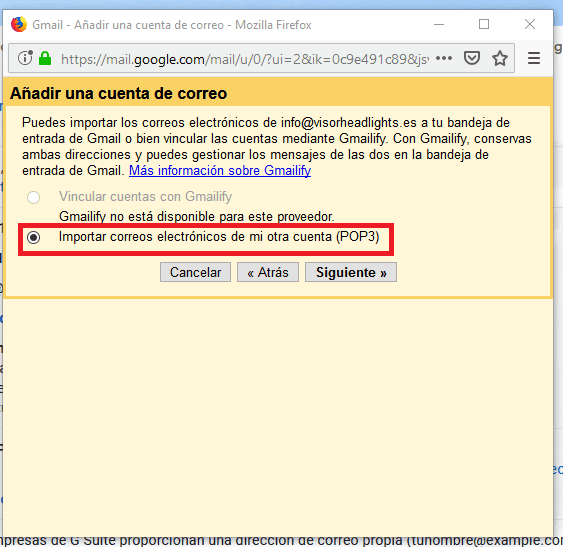Click the 'Añadir una cuenta de correo' heading

pos(118,93)
